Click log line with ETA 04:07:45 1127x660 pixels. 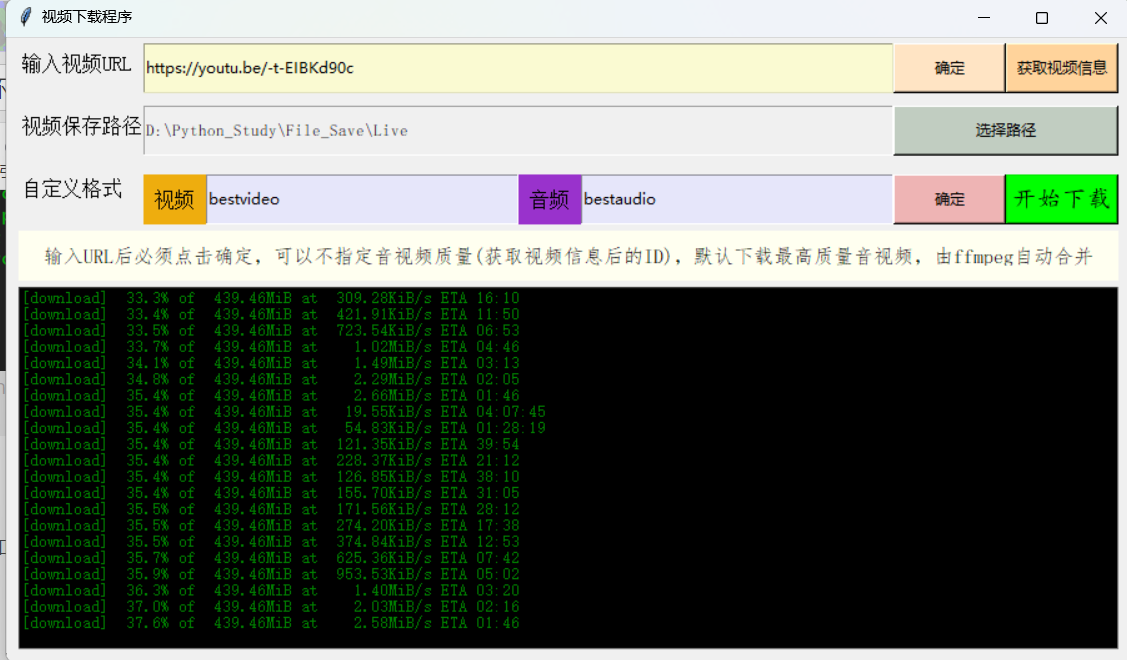(284, 411)
